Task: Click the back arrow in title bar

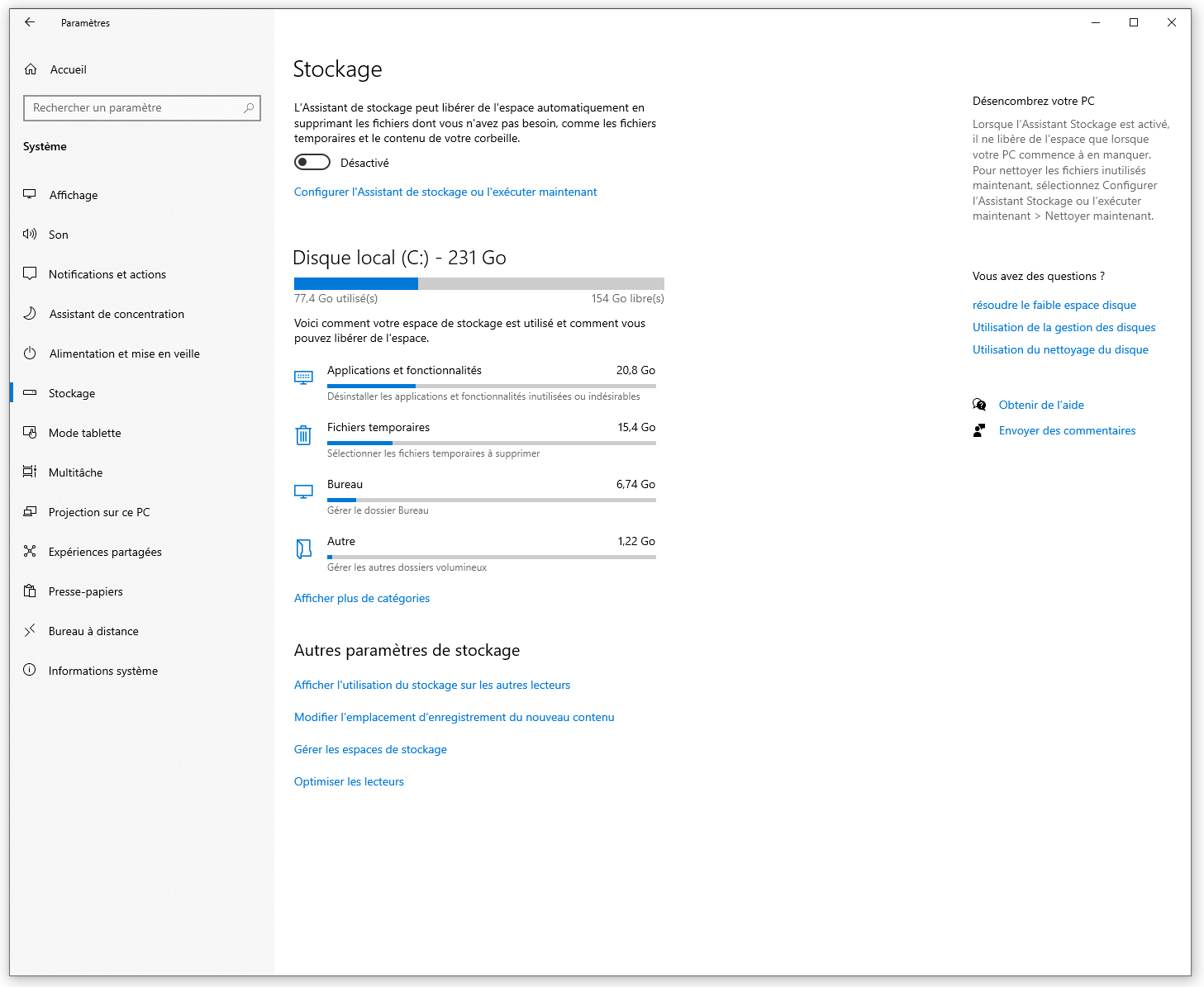Action: click(30, 22)
